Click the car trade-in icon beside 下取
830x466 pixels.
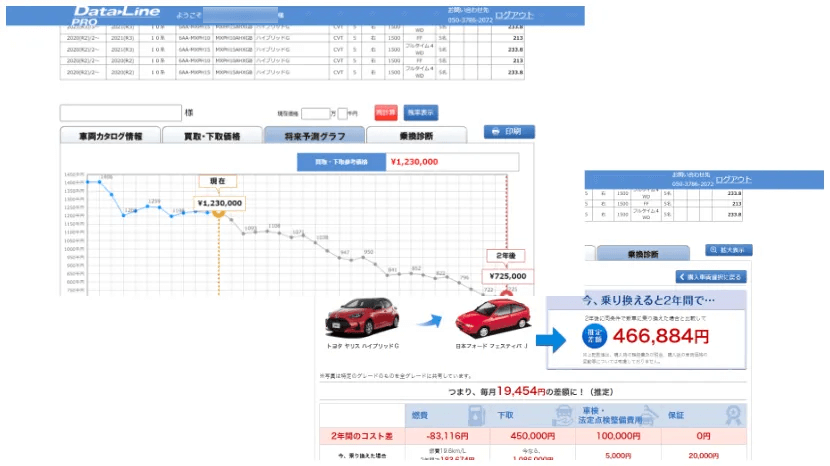click(564, 415)
